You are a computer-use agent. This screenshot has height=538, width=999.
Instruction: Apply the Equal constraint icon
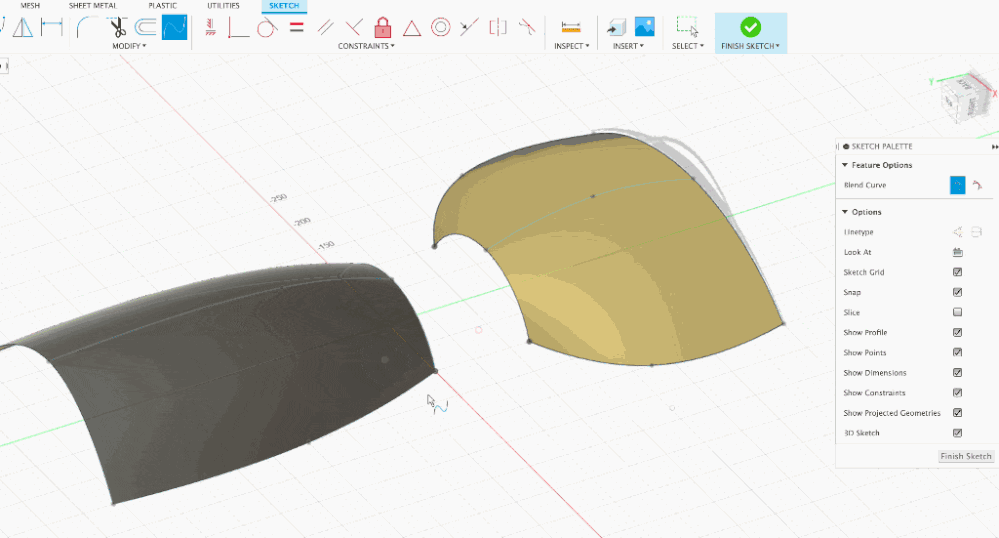pos(296,27)
